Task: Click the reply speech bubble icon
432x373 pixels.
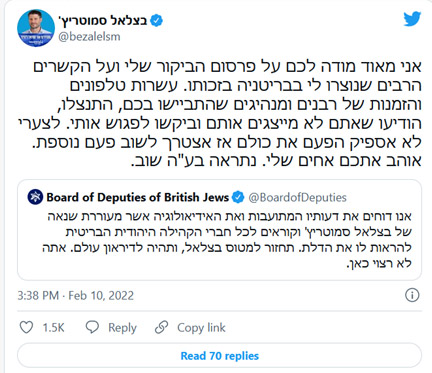Action: (x=92, y=327)
